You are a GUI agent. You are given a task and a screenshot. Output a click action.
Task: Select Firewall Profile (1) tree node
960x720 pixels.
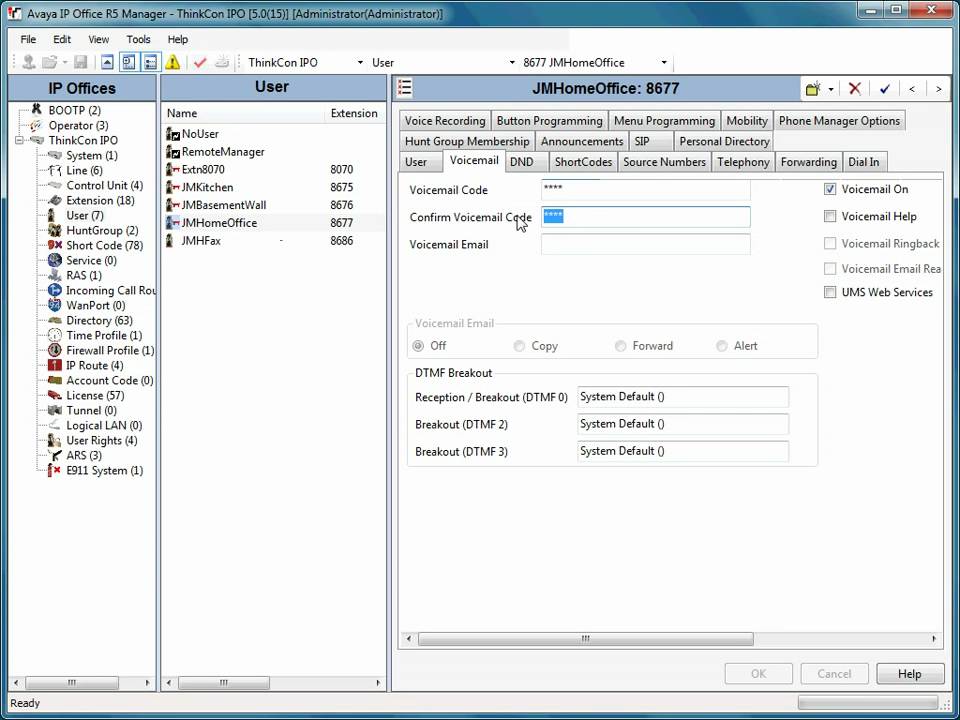click(110, 351)
